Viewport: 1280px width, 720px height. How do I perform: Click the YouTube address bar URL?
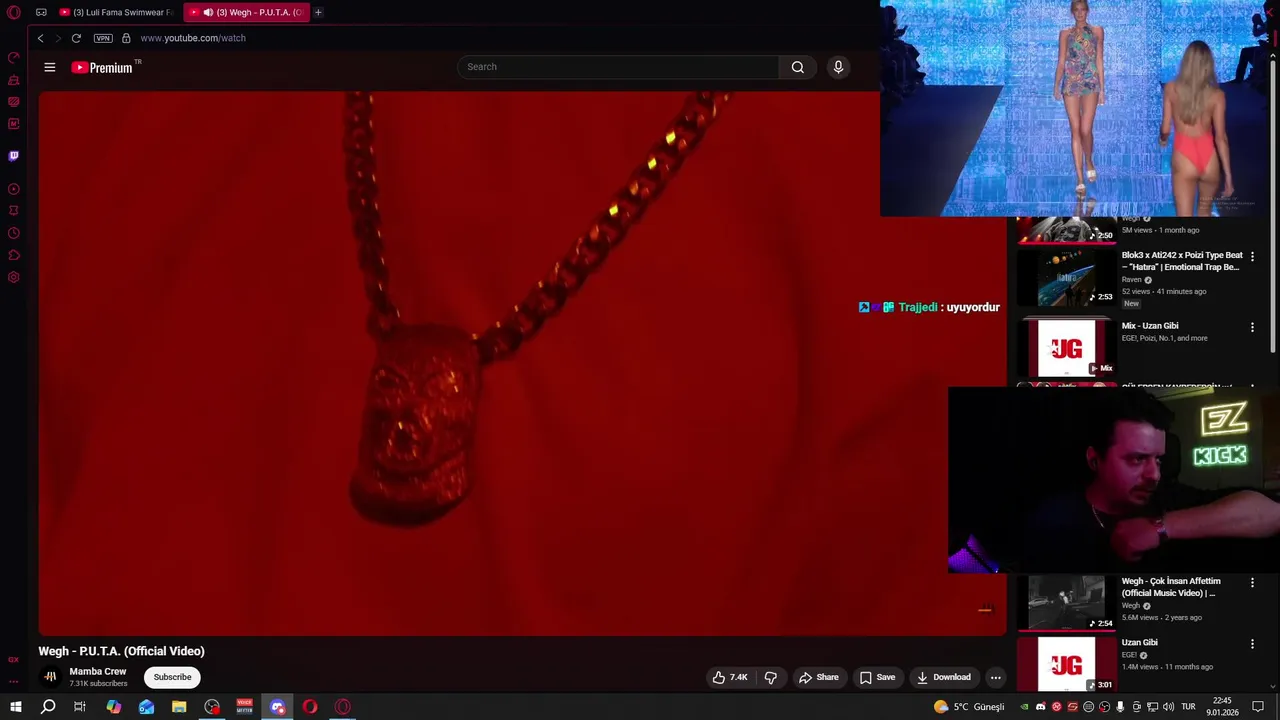pos(193,38)
